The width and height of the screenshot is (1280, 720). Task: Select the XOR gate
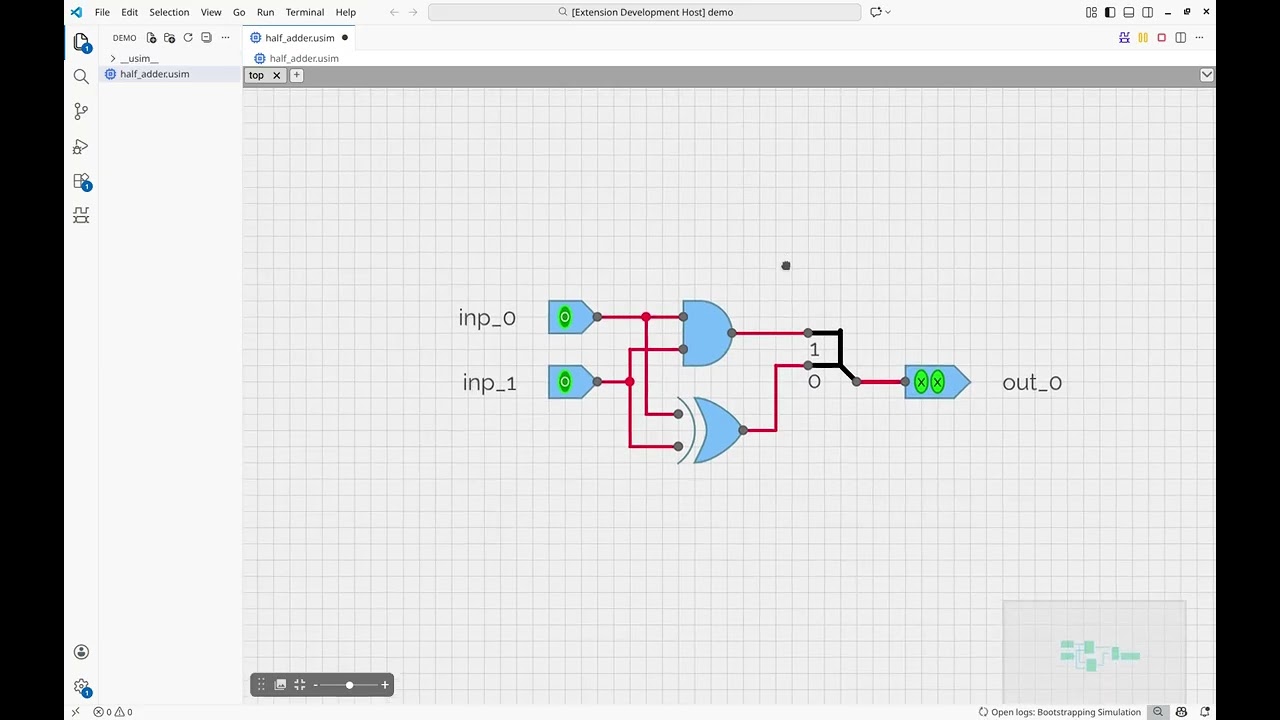click(710, 430)
